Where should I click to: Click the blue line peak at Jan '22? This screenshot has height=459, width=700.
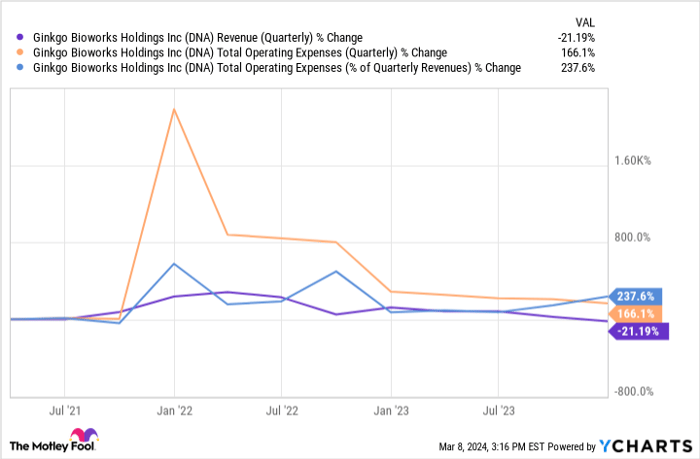(x=174, y=264)
